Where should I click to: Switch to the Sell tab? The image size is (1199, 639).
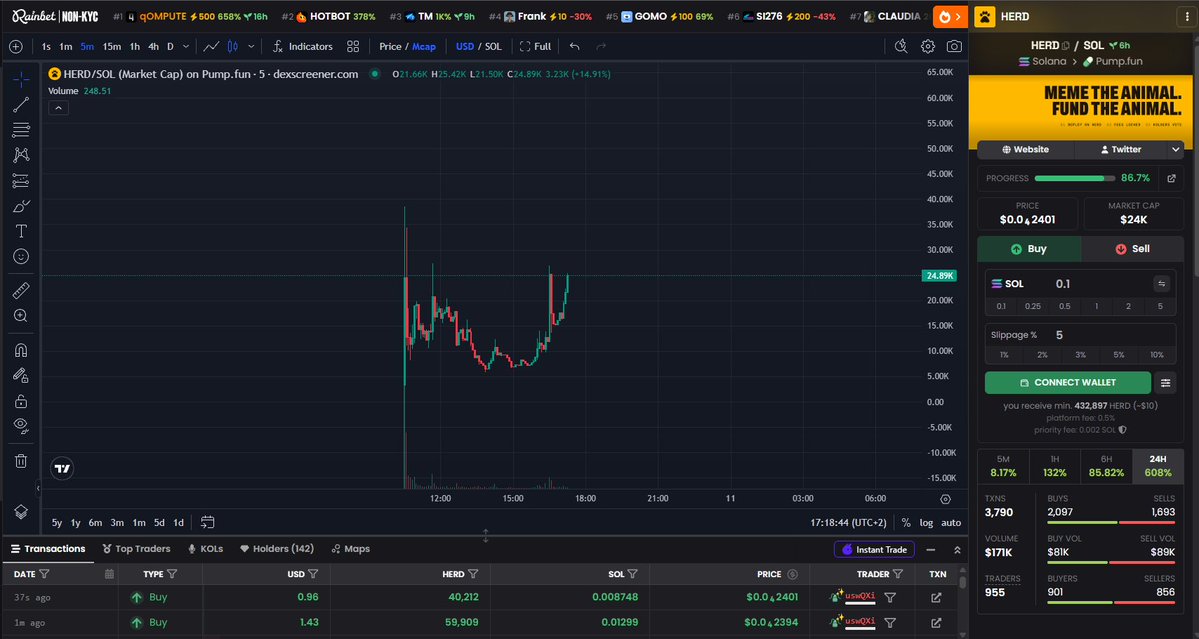[x=1132, y=249]
